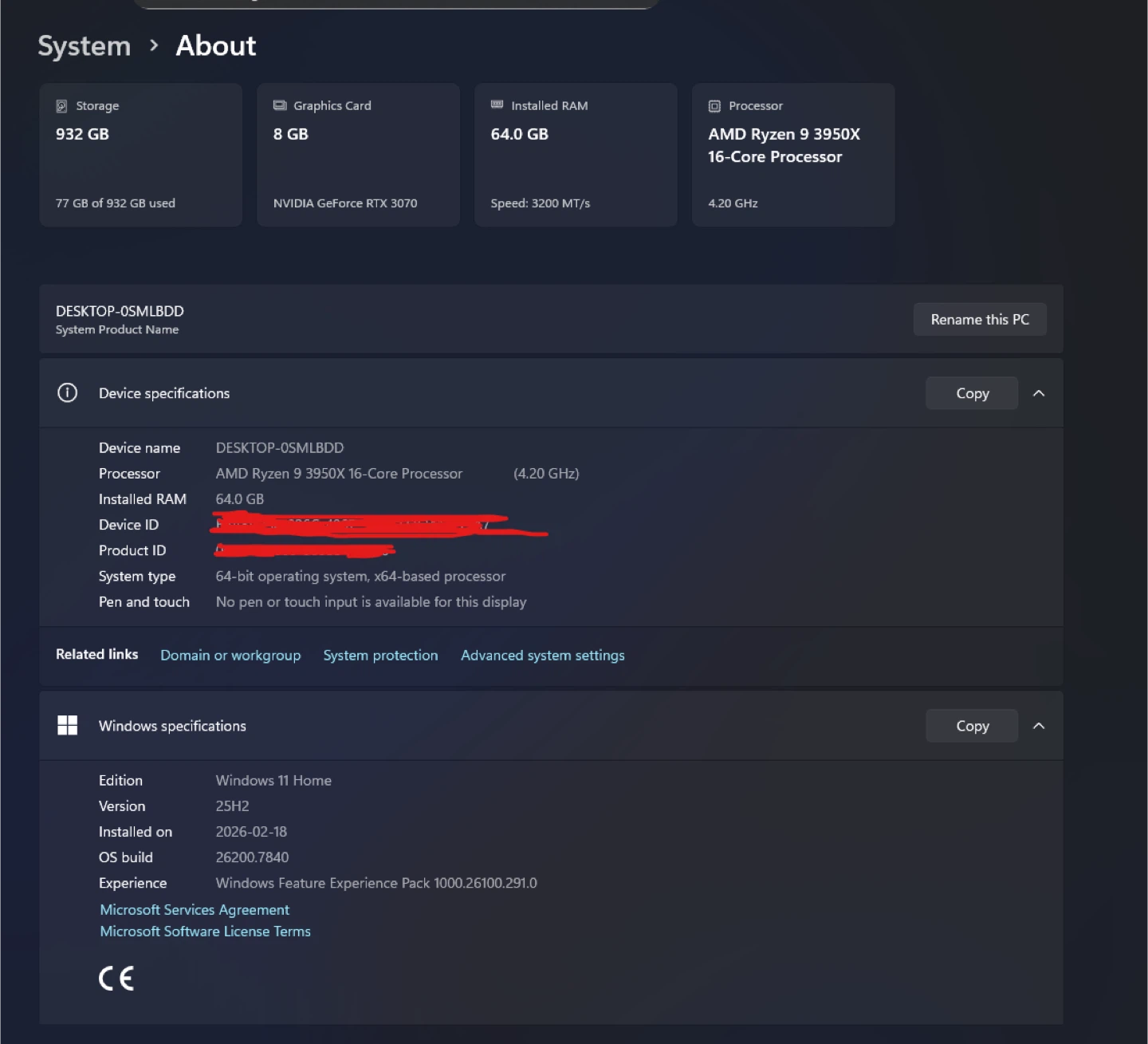Rename this PC
Screen dimensions: 1148x1044
980,319
